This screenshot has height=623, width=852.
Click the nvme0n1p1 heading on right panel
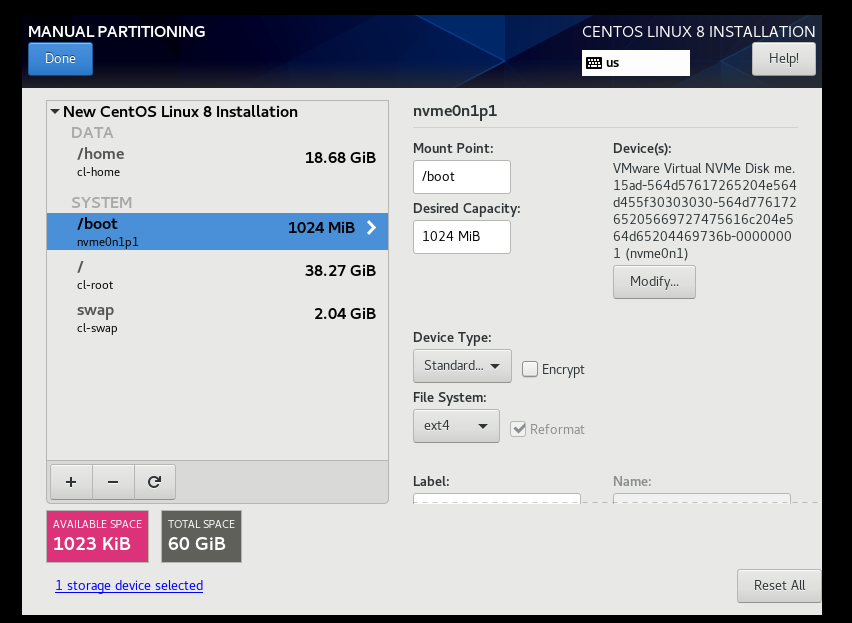point(455,111)
